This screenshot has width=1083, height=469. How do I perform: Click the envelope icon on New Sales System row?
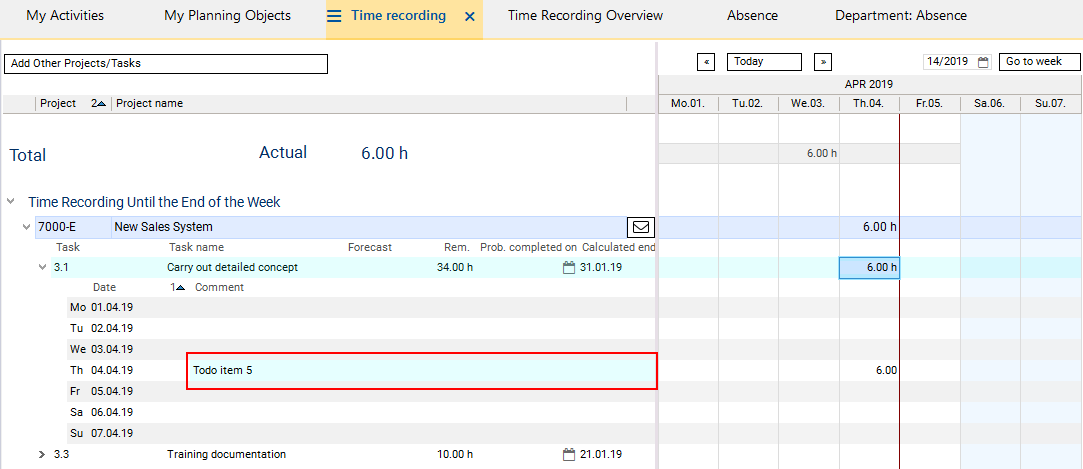641,227
